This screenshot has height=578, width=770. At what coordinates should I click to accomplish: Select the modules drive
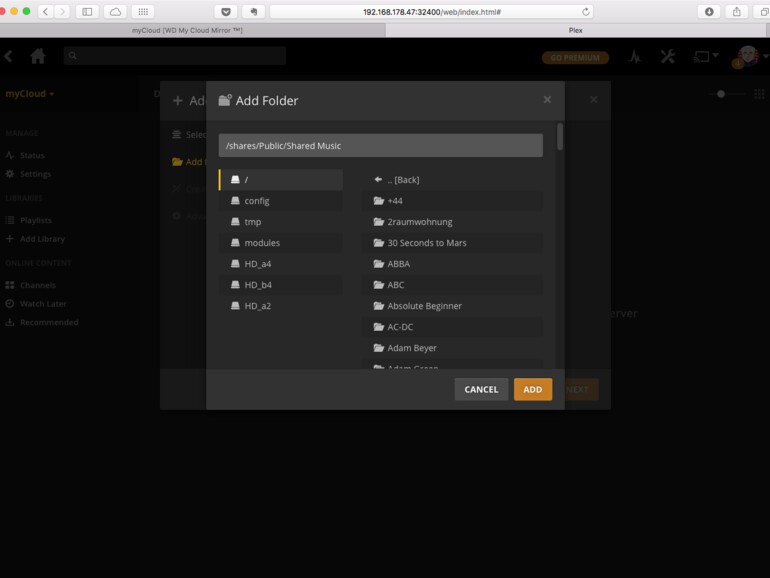pos(281,243)
